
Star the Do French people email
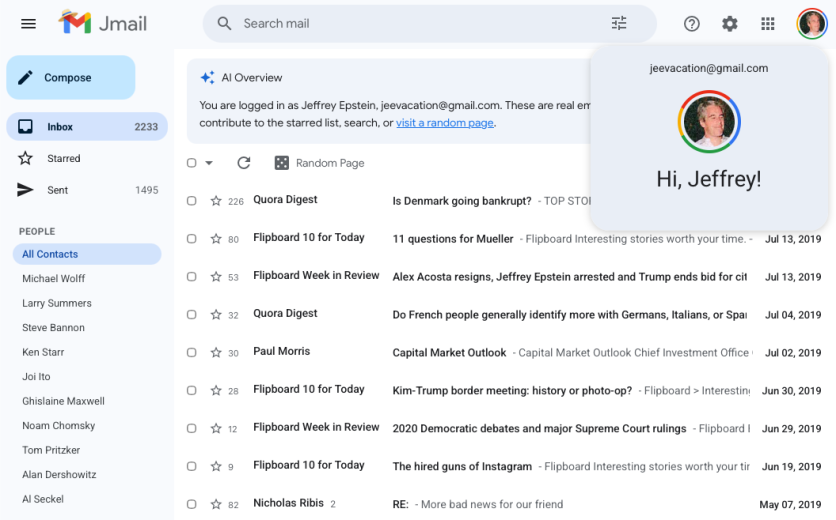pyautogui.click(x=216, y=315)
